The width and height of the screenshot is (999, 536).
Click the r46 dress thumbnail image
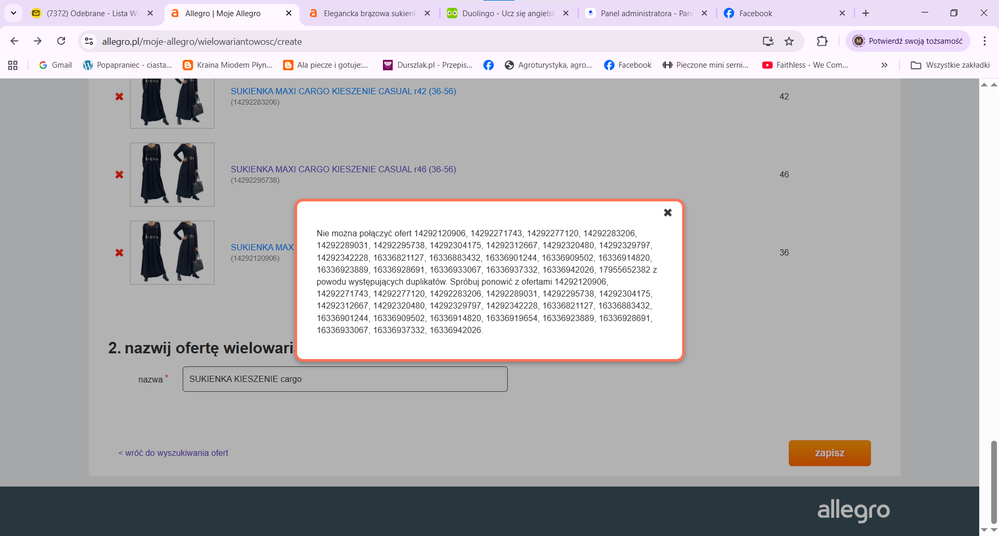[158, 175]
